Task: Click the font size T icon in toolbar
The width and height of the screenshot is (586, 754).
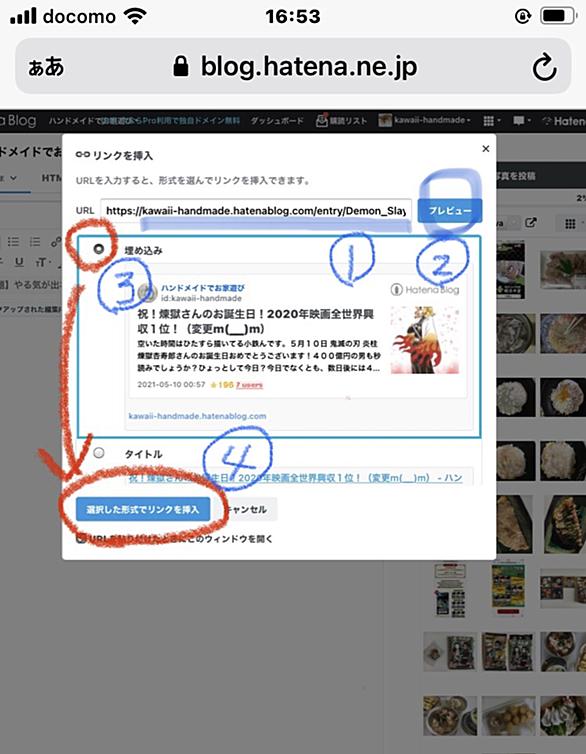Action: [41, 262]
